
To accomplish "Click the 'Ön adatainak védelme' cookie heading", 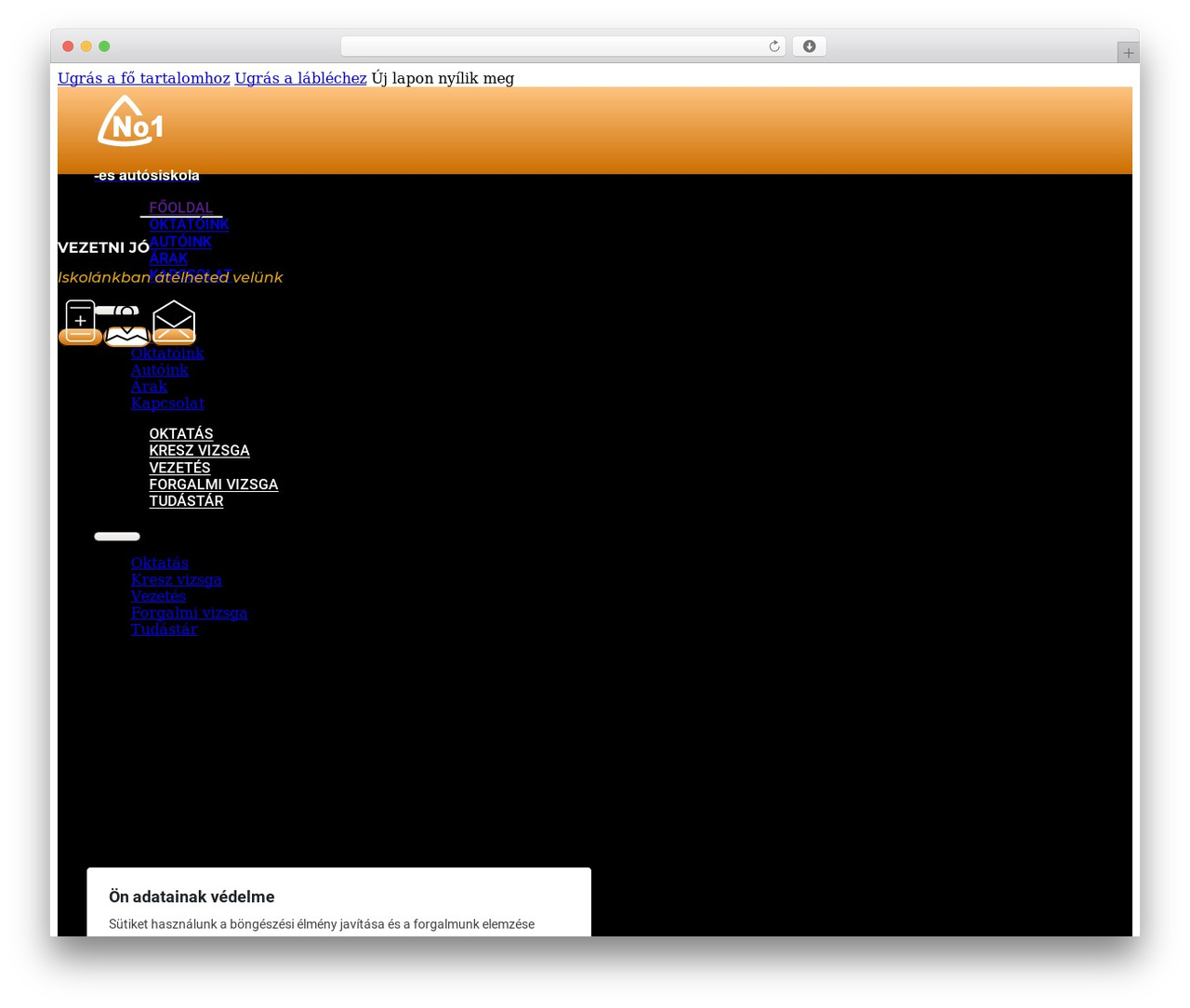I will (x=192, y=897).
